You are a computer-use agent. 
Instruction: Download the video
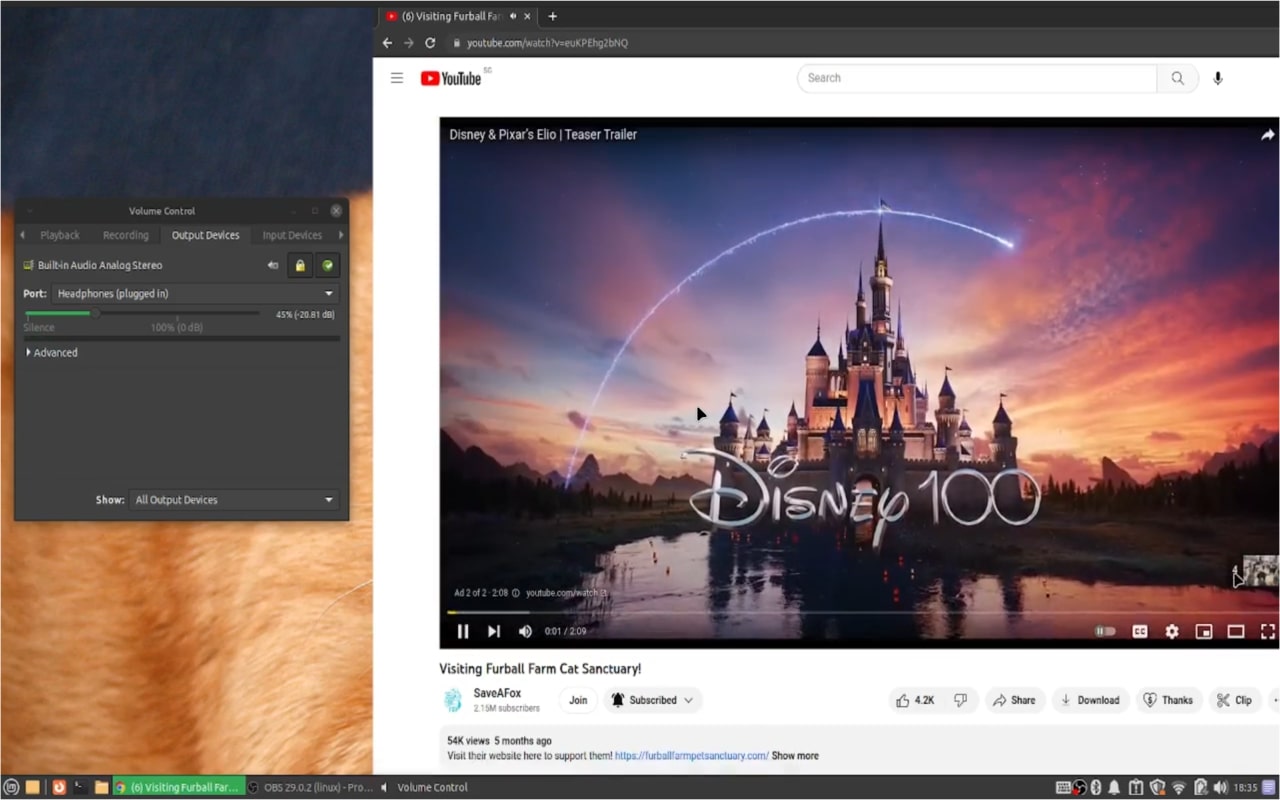coord(1090,700)
